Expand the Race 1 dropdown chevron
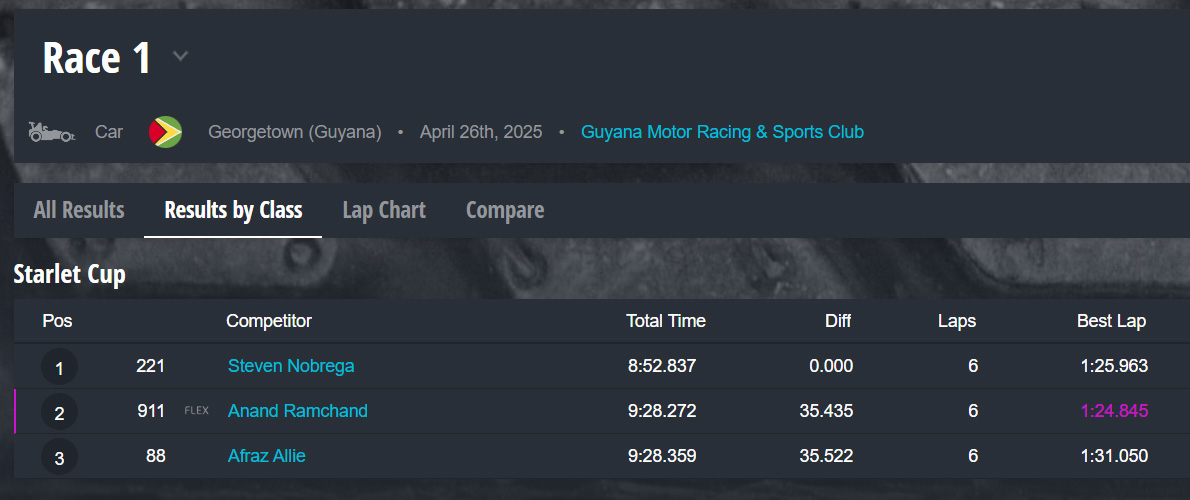This screenshot has height=500, width=1190. click(x=180, y=57)
